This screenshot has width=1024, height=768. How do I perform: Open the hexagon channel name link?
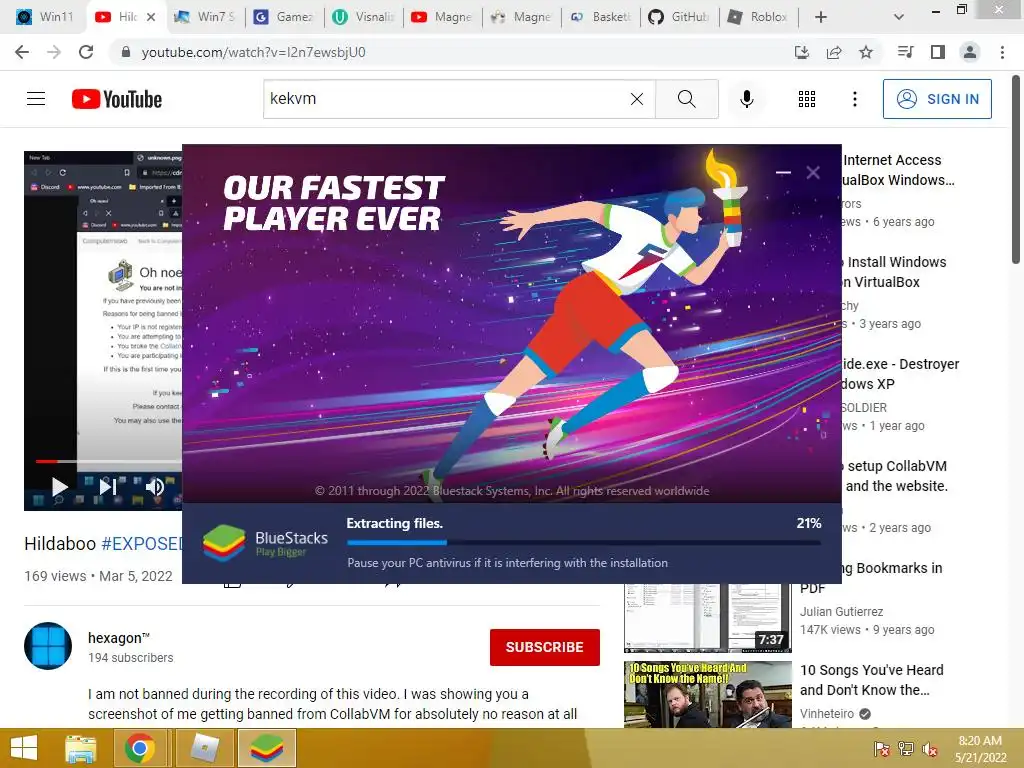119,638
